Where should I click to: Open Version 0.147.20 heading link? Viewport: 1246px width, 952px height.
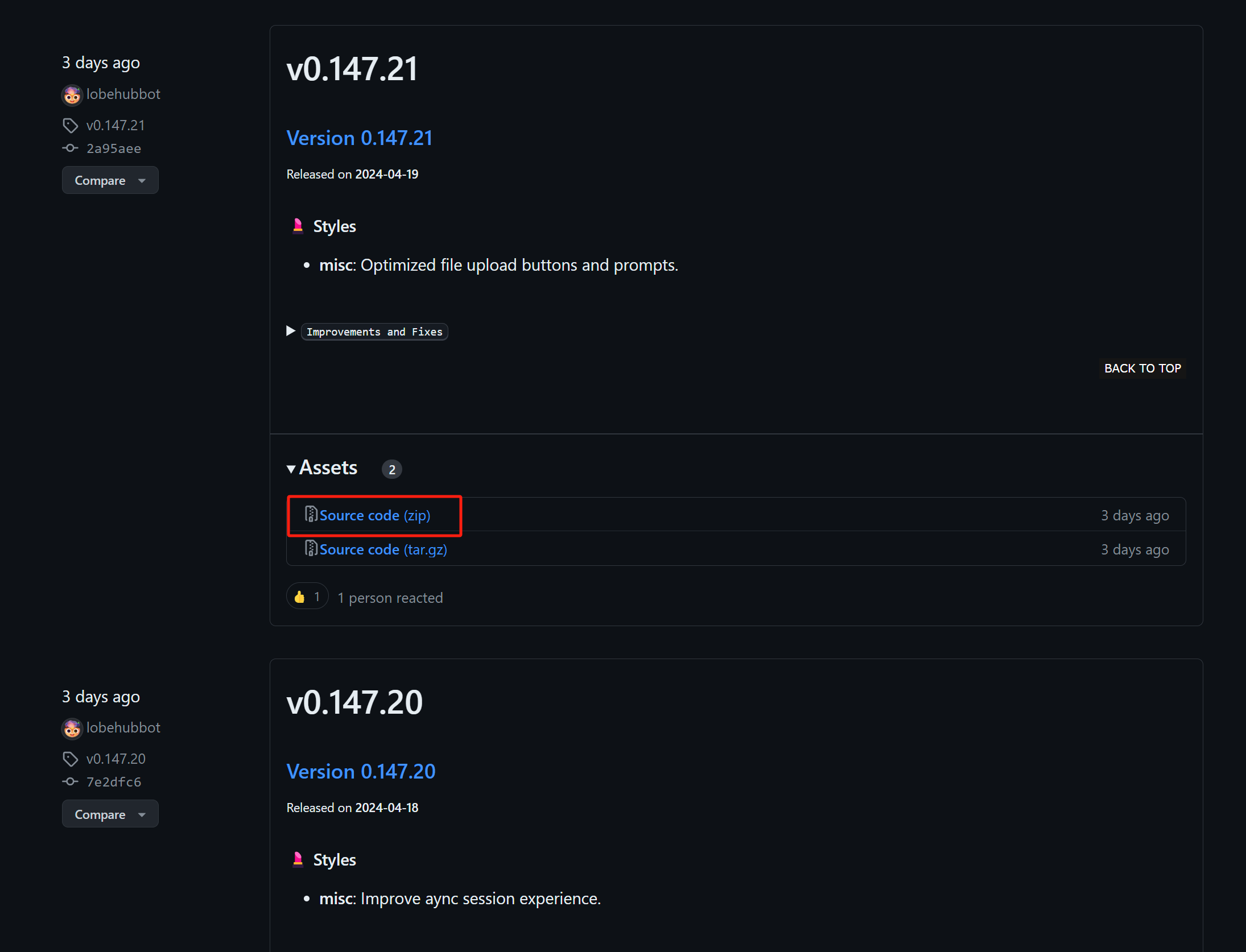coord(361,772)
